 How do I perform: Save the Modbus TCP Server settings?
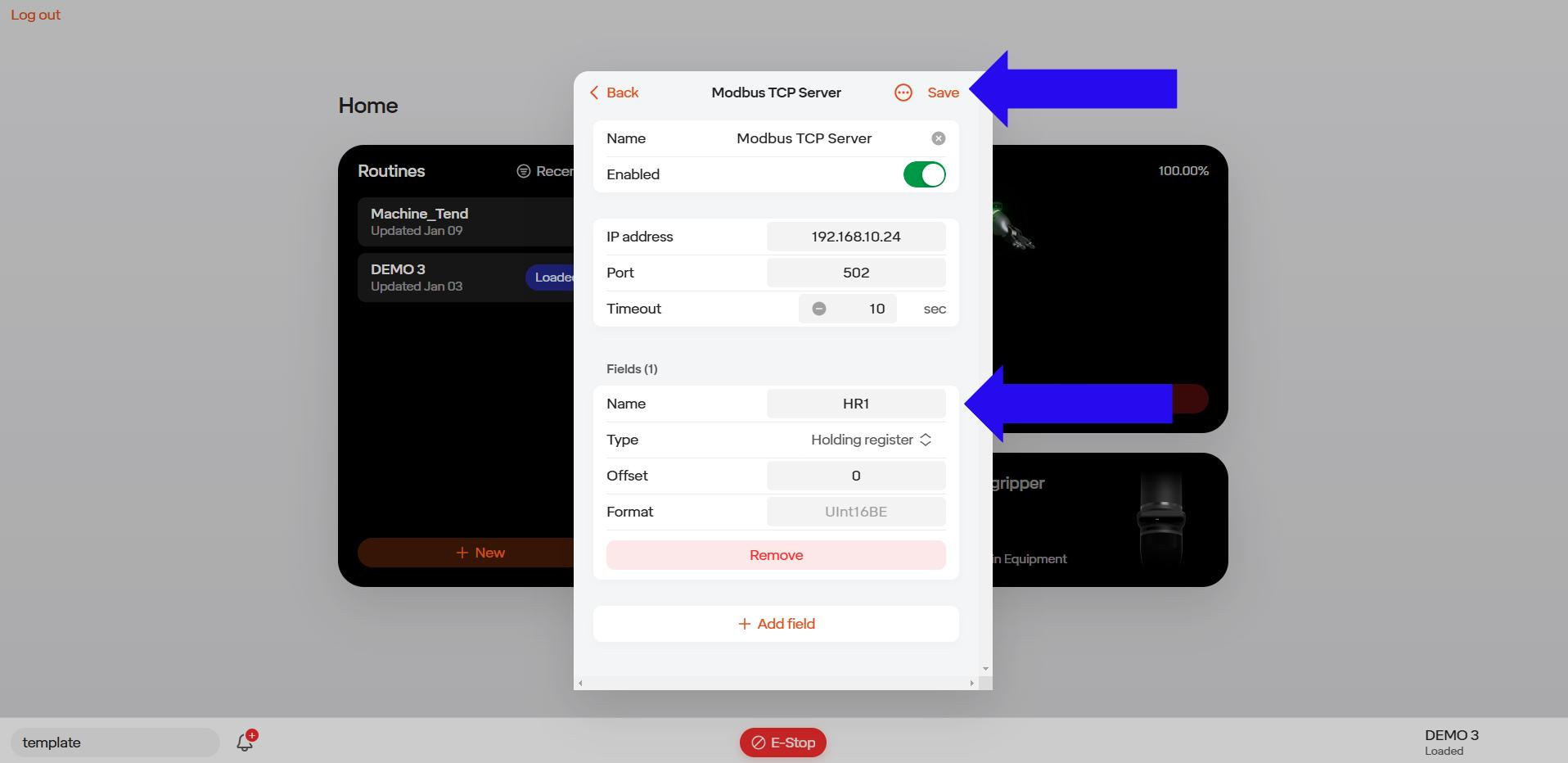pyautogui.click(x=943, y=93)
